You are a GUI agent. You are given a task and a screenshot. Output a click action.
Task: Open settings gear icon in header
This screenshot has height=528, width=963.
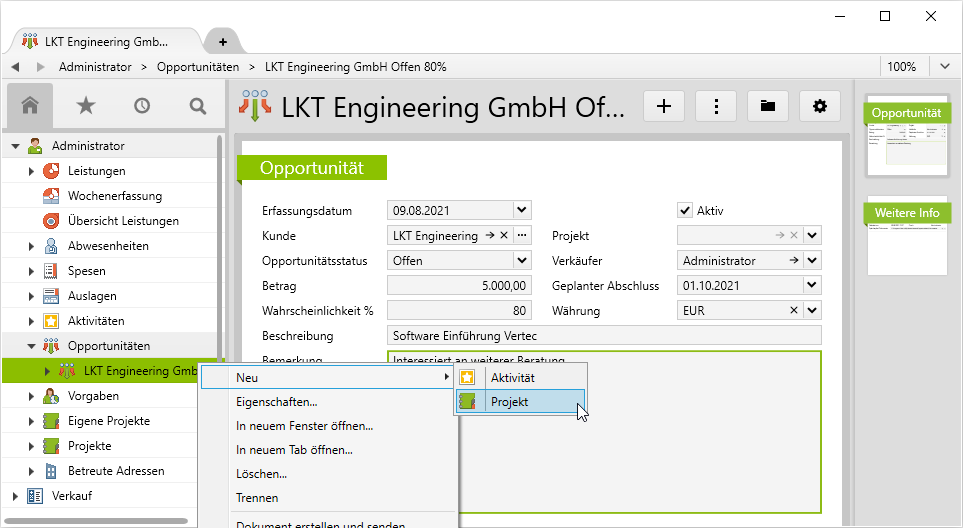(x=820, y=106)
